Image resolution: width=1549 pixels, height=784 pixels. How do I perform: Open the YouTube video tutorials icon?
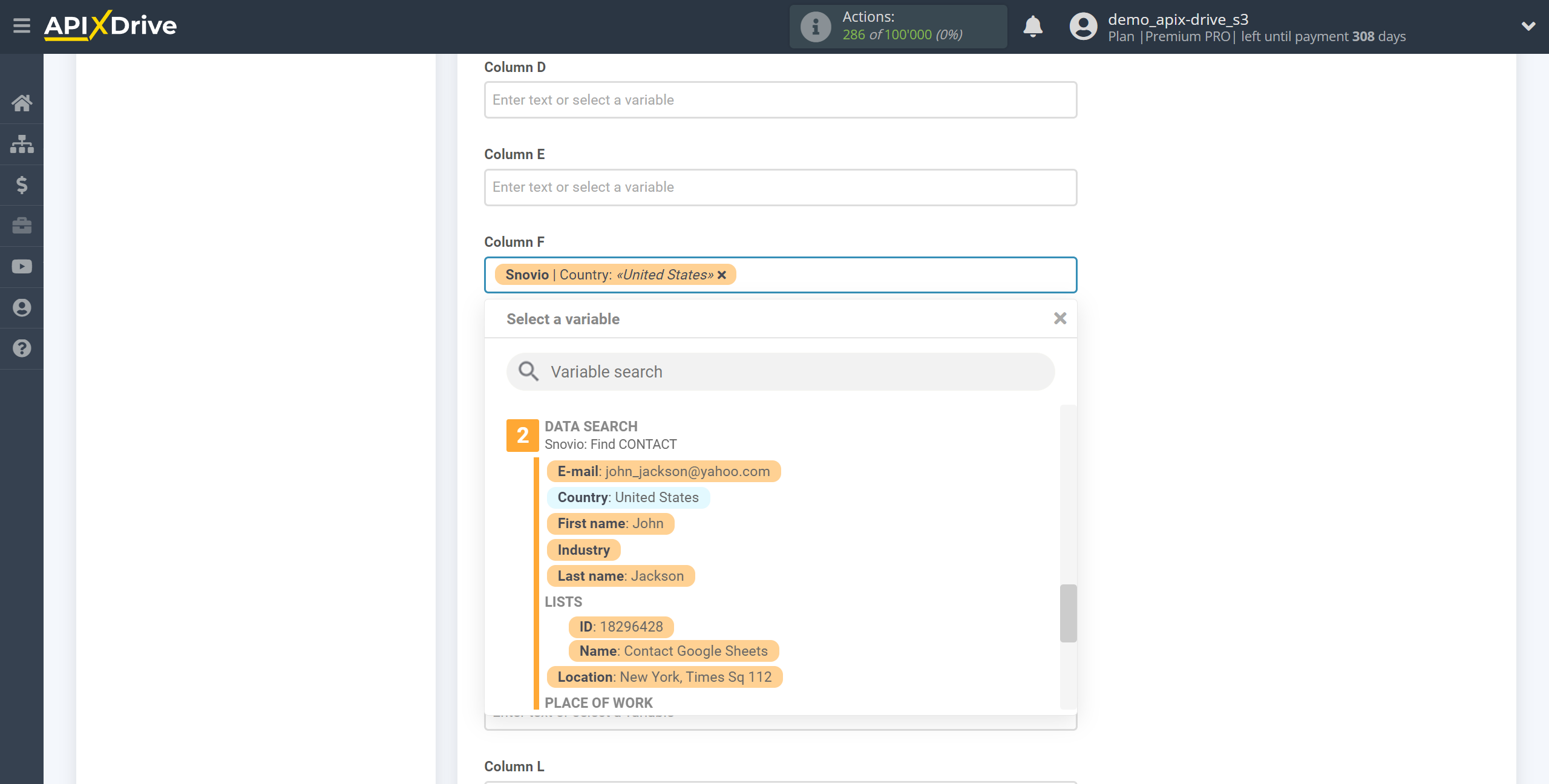(22, 267)
